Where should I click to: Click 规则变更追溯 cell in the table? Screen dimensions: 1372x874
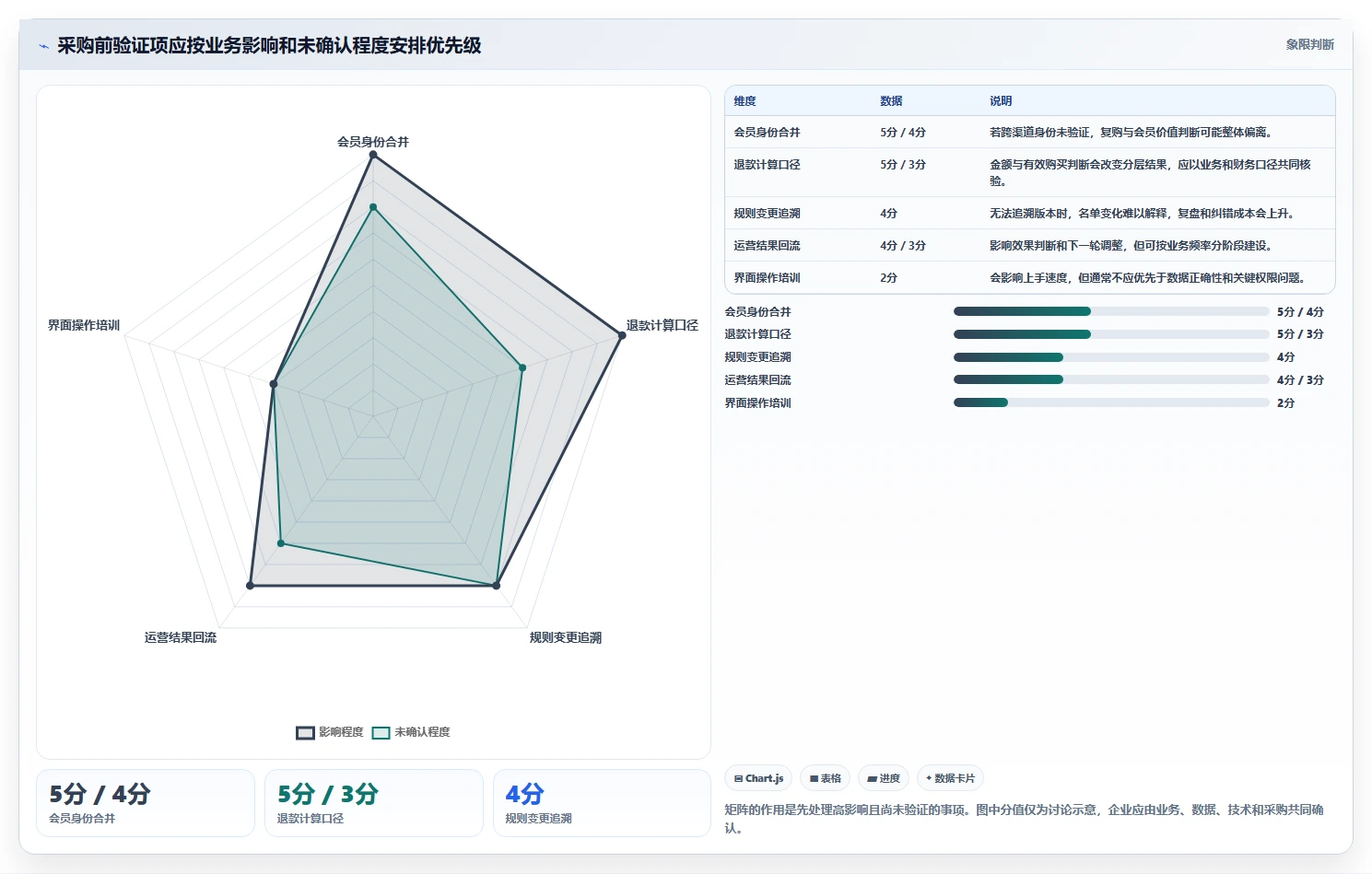point(767,214)
